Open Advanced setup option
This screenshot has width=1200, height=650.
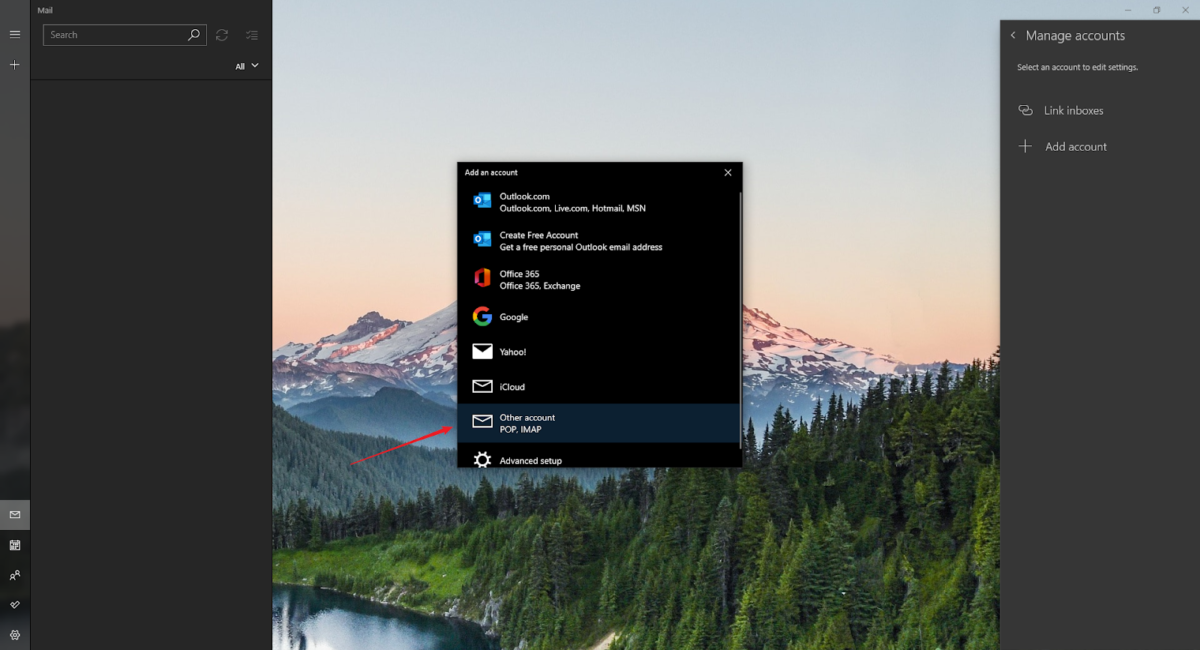pyautogui.click(x=598, y=458)
